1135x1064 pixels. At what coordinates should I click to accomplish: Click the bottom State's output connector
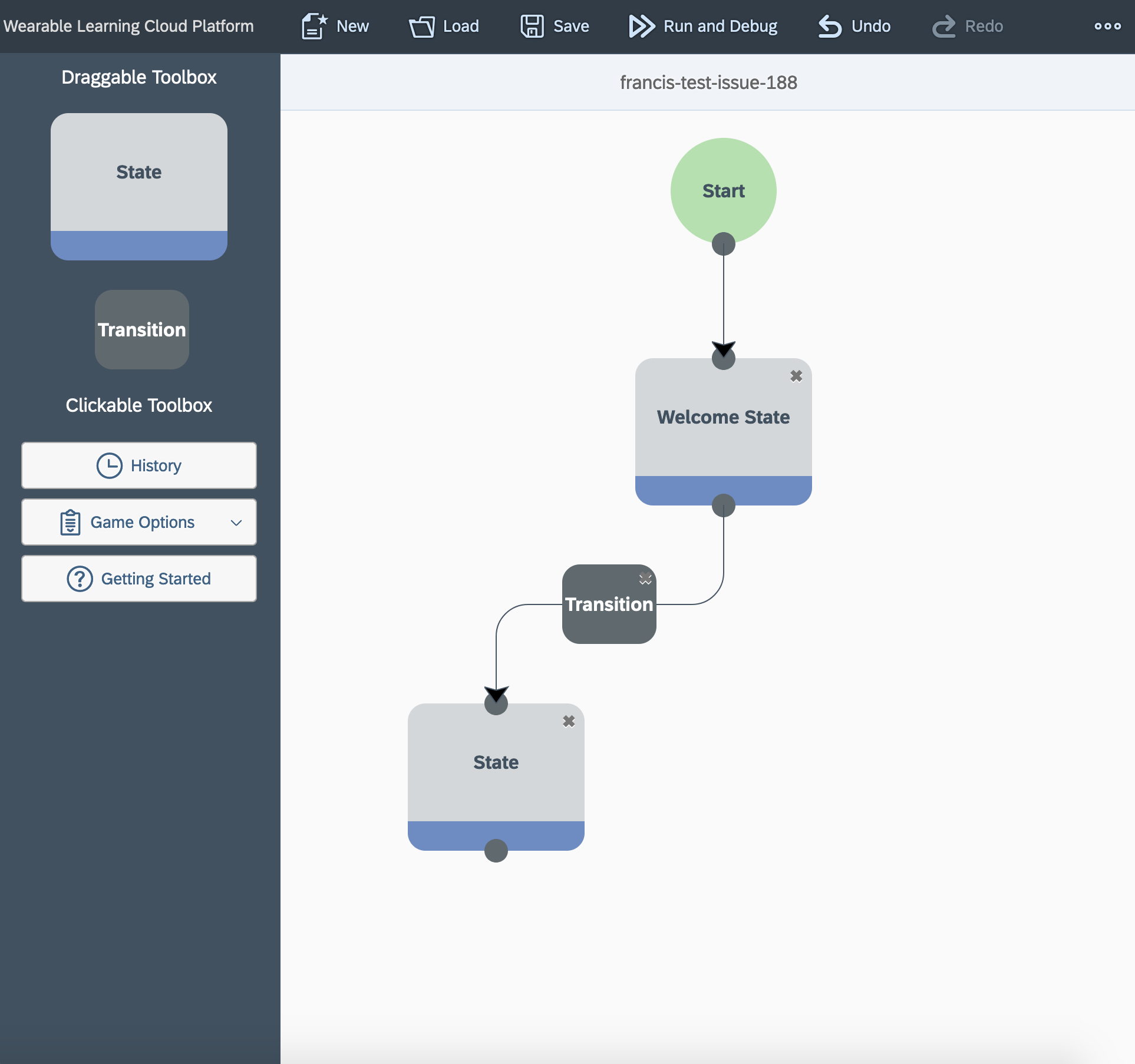pyautogui.click(x=496, y=851)
